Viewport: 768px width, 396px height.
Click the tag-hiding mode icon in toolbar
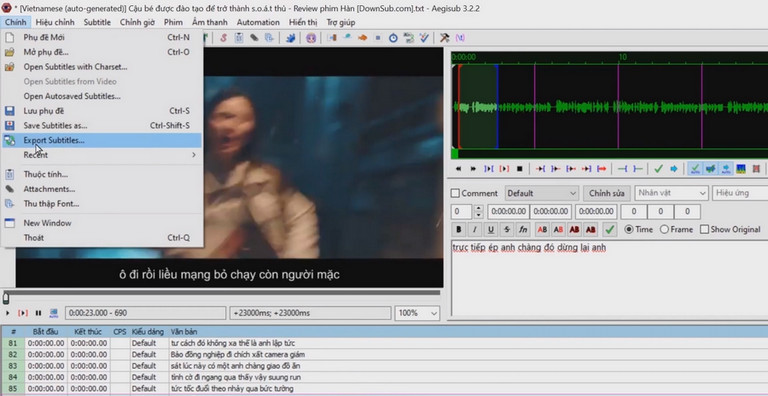459,38
